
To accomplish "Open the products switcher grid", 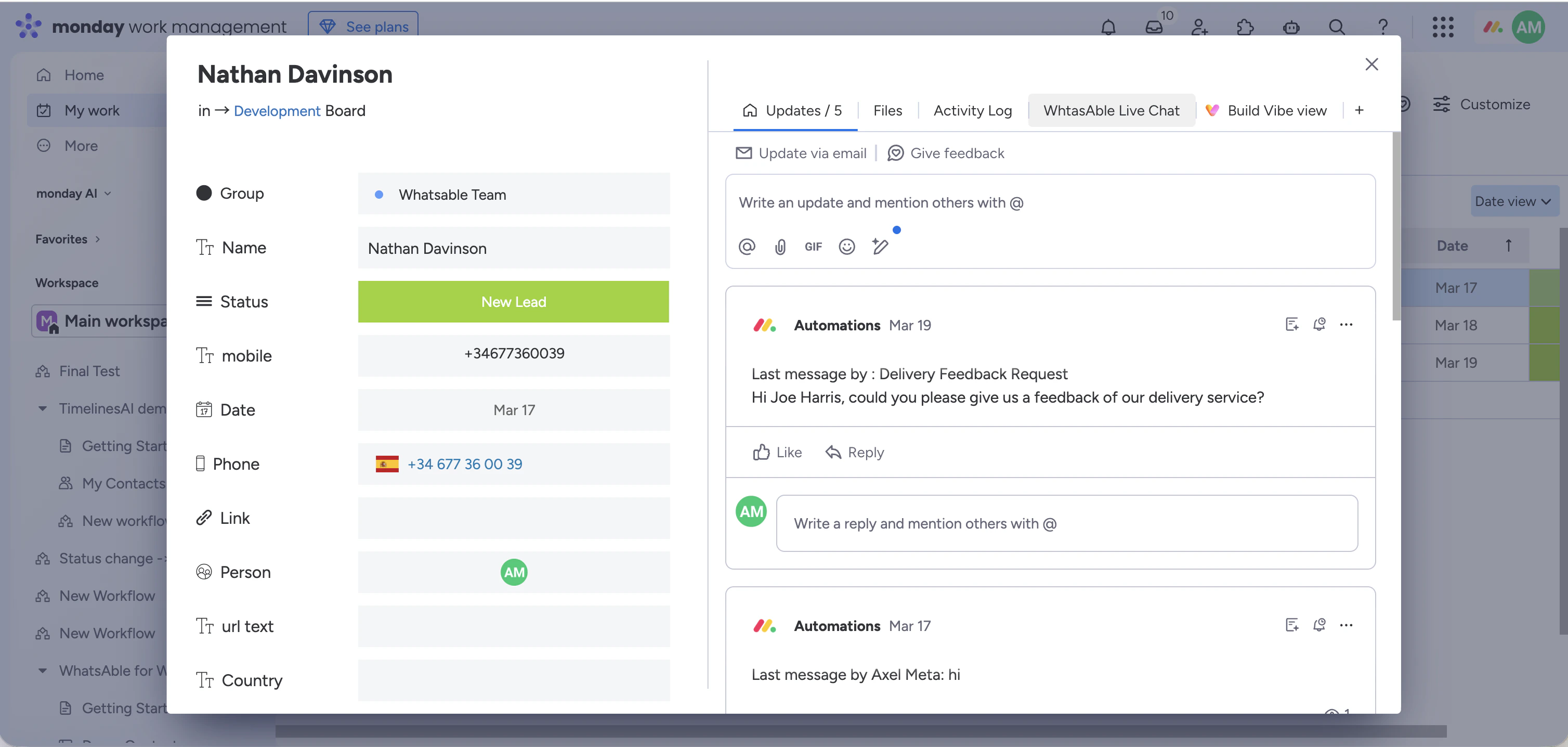I will pyautogui.click(x=1443, y=27).
